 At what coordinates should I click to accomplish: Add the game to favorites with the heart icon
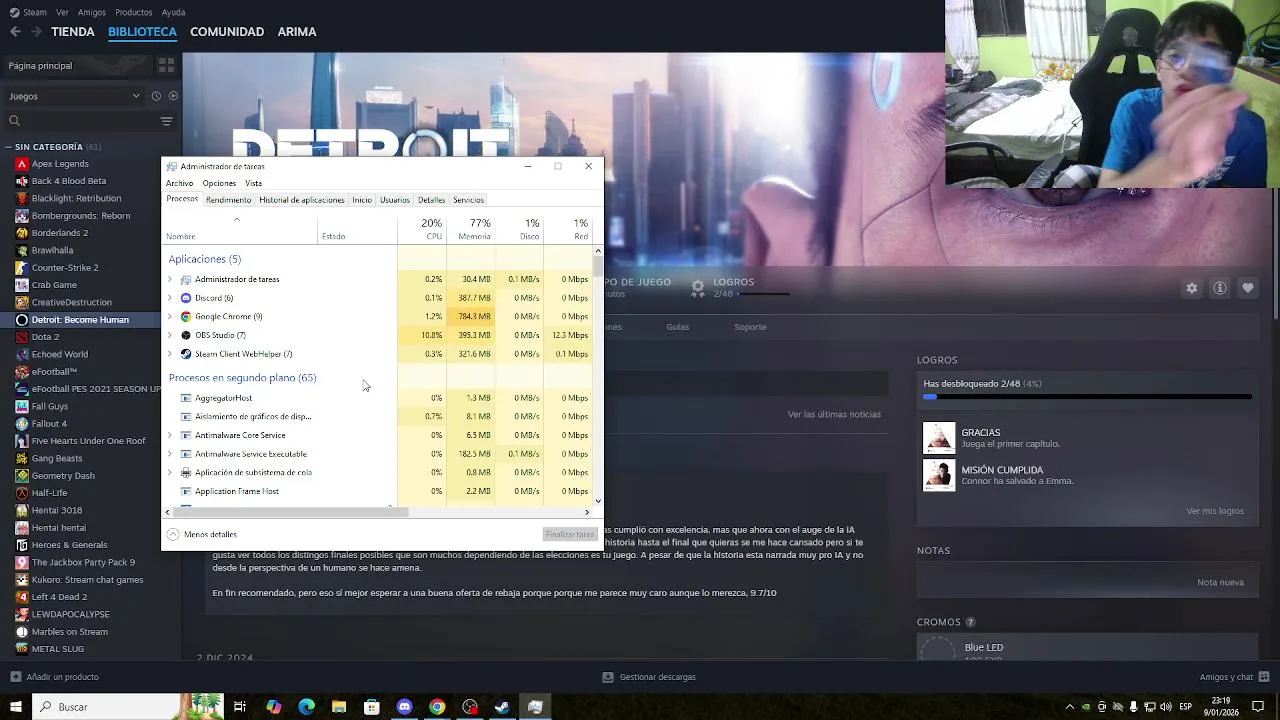coord(1248,288)
